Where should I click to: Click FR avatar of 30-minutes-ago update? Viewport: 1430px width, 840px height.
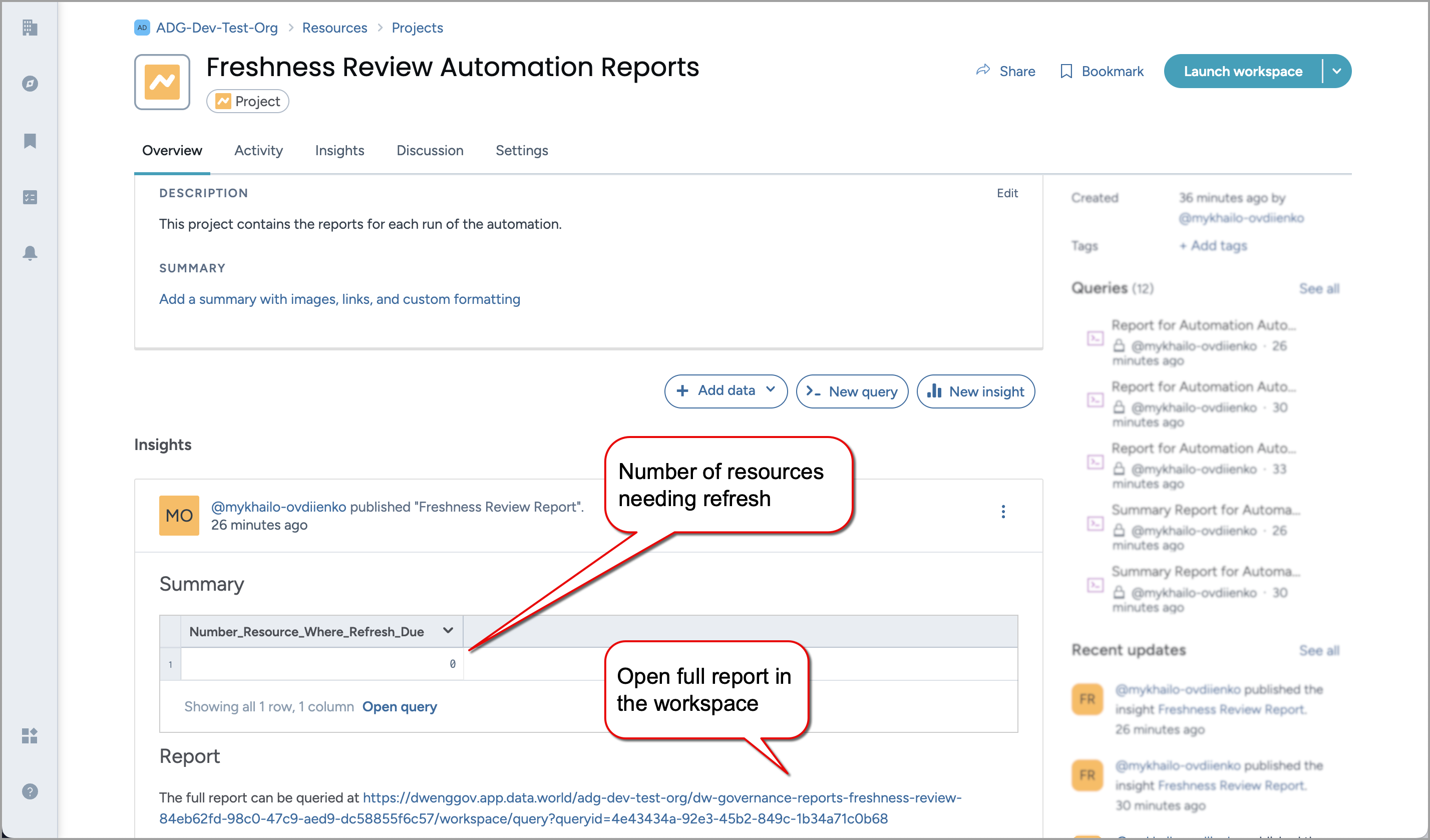tap(1087, 775)
